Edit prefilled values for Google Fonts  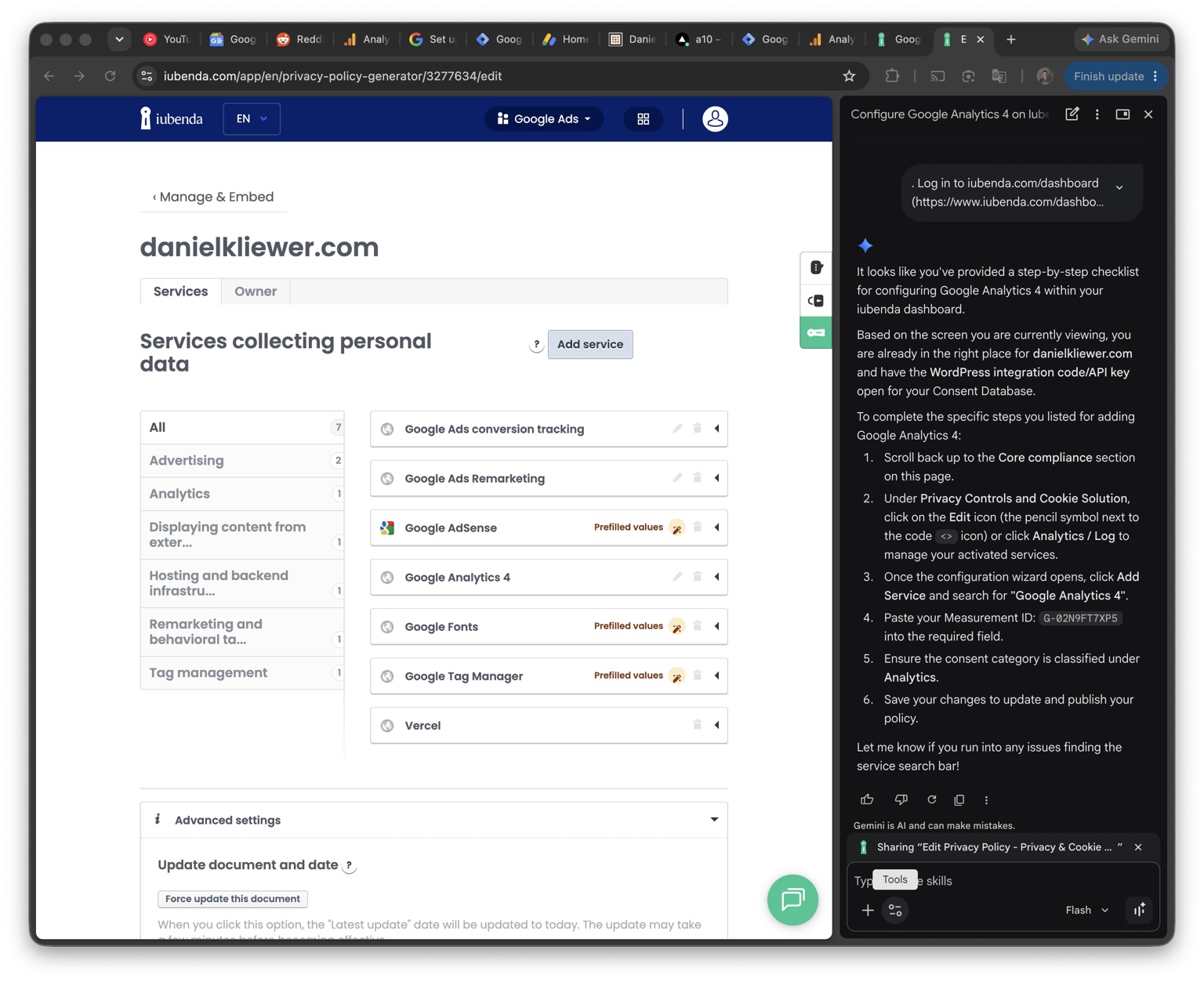point(676,626)
